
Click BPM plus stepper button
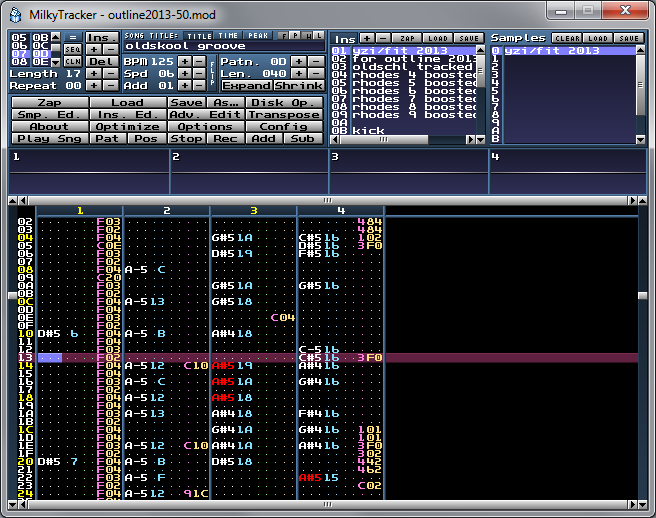(184, 62)
